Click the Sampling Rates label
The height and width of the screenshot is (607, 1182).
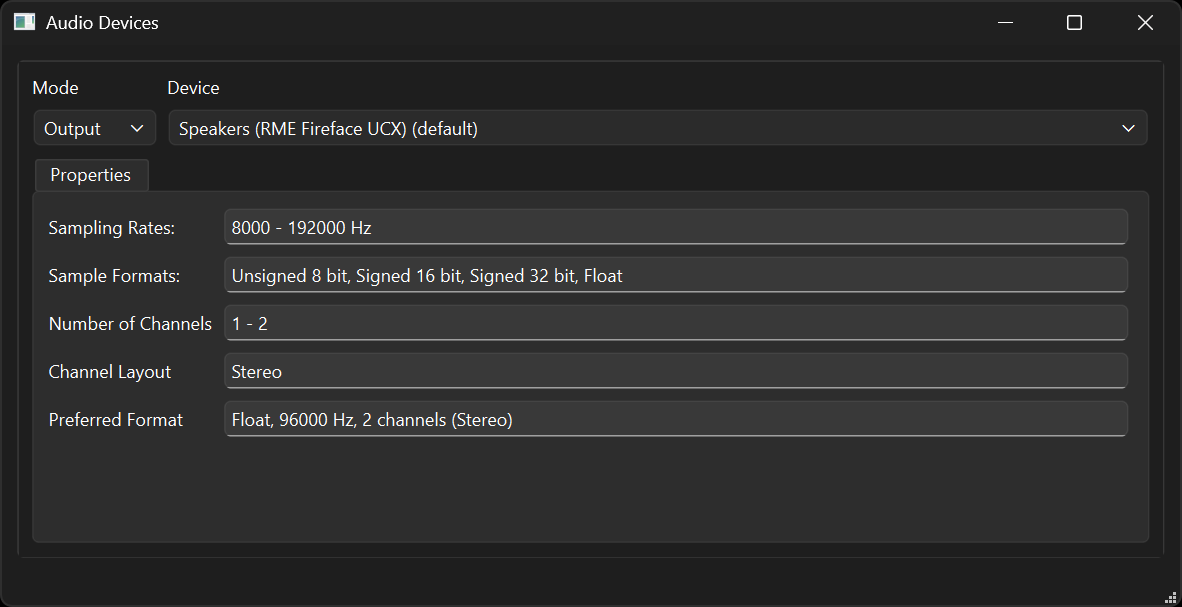click(111, 227)
